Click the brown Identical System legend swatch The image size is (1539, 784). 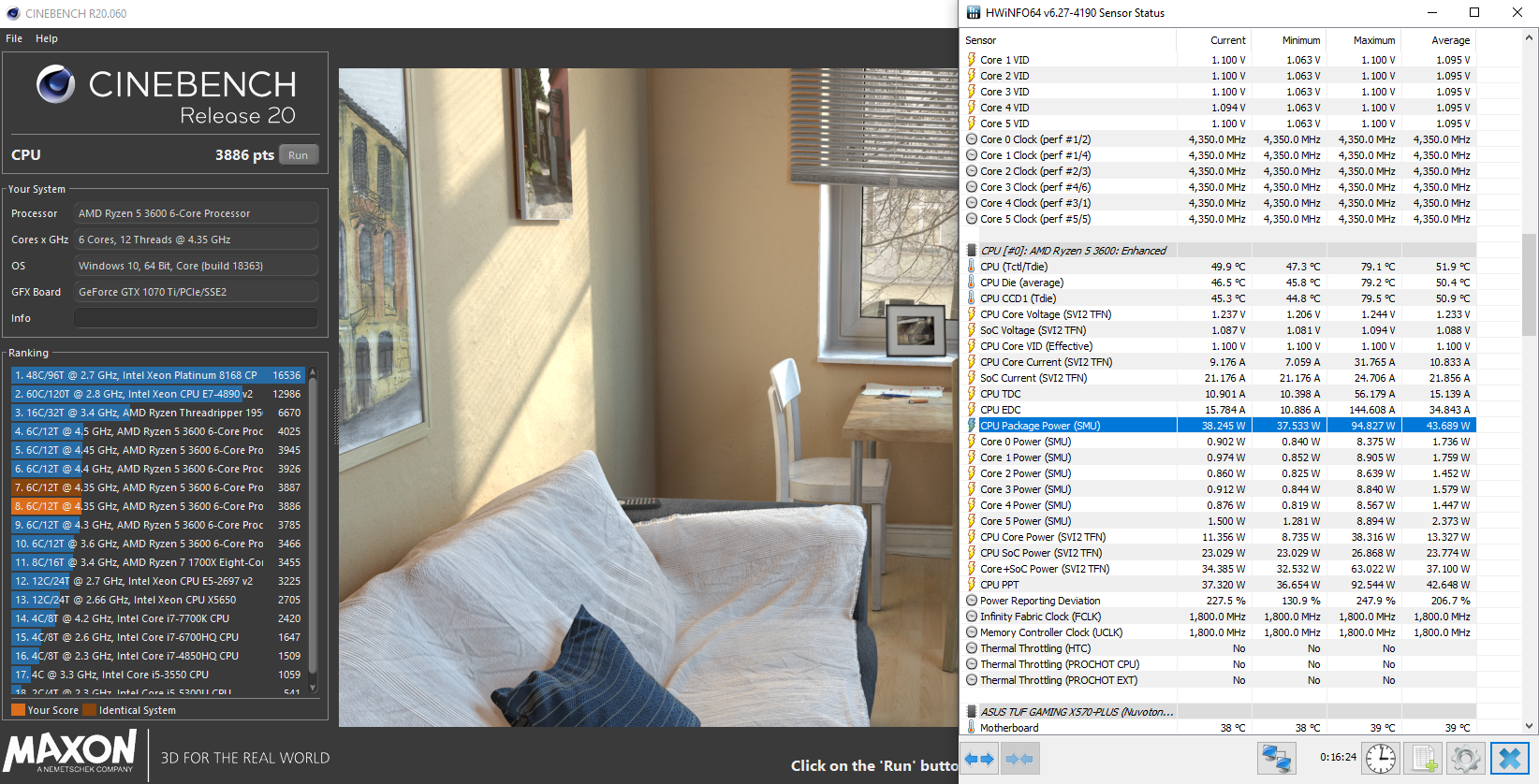[x=89, y=710]
